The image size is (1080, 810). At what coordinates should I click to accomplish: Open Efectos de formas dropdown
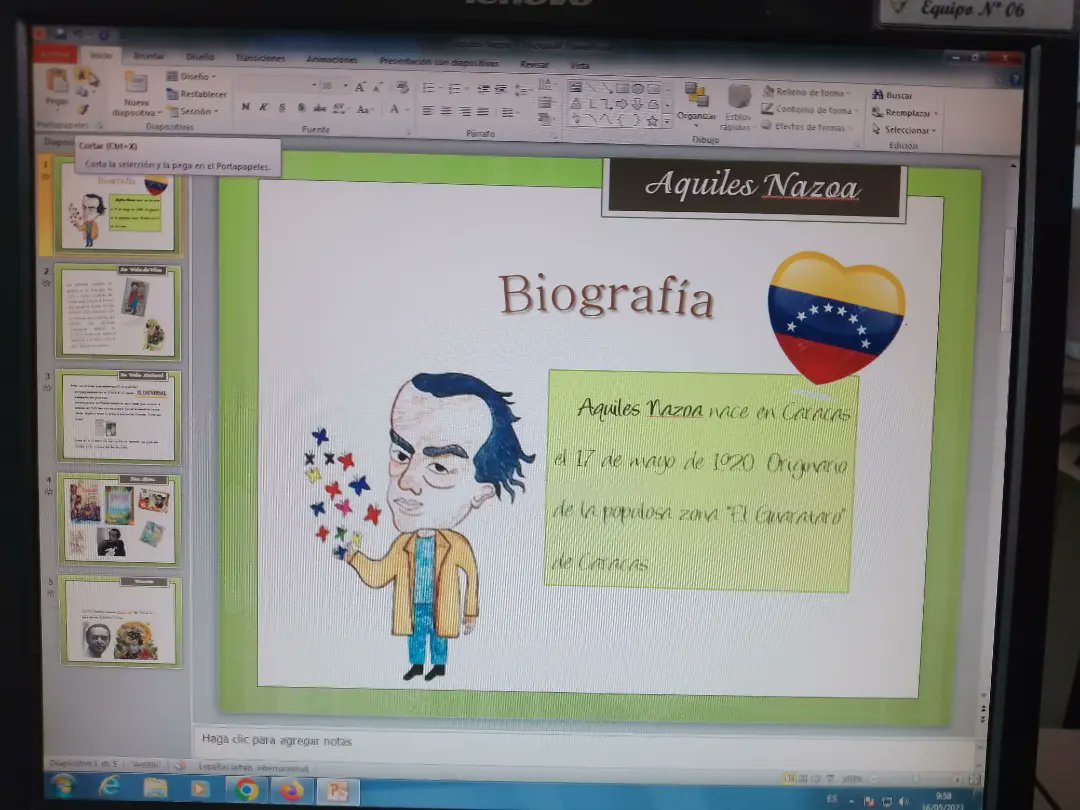click(x=807, y=127)
